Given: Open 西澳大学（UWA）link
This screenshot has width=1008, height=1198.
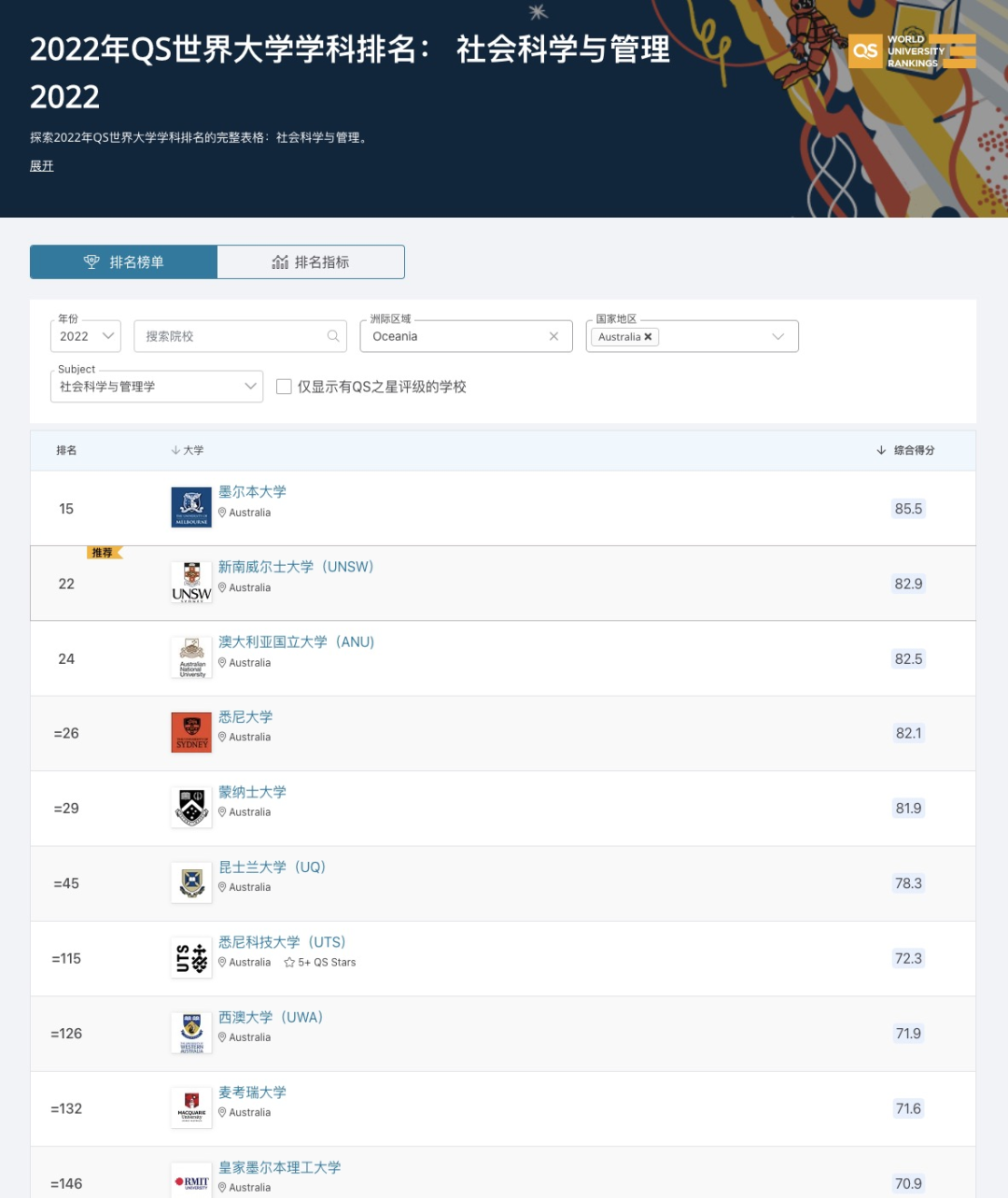Looking at the screenshot, I should (x=271, y=1018).
